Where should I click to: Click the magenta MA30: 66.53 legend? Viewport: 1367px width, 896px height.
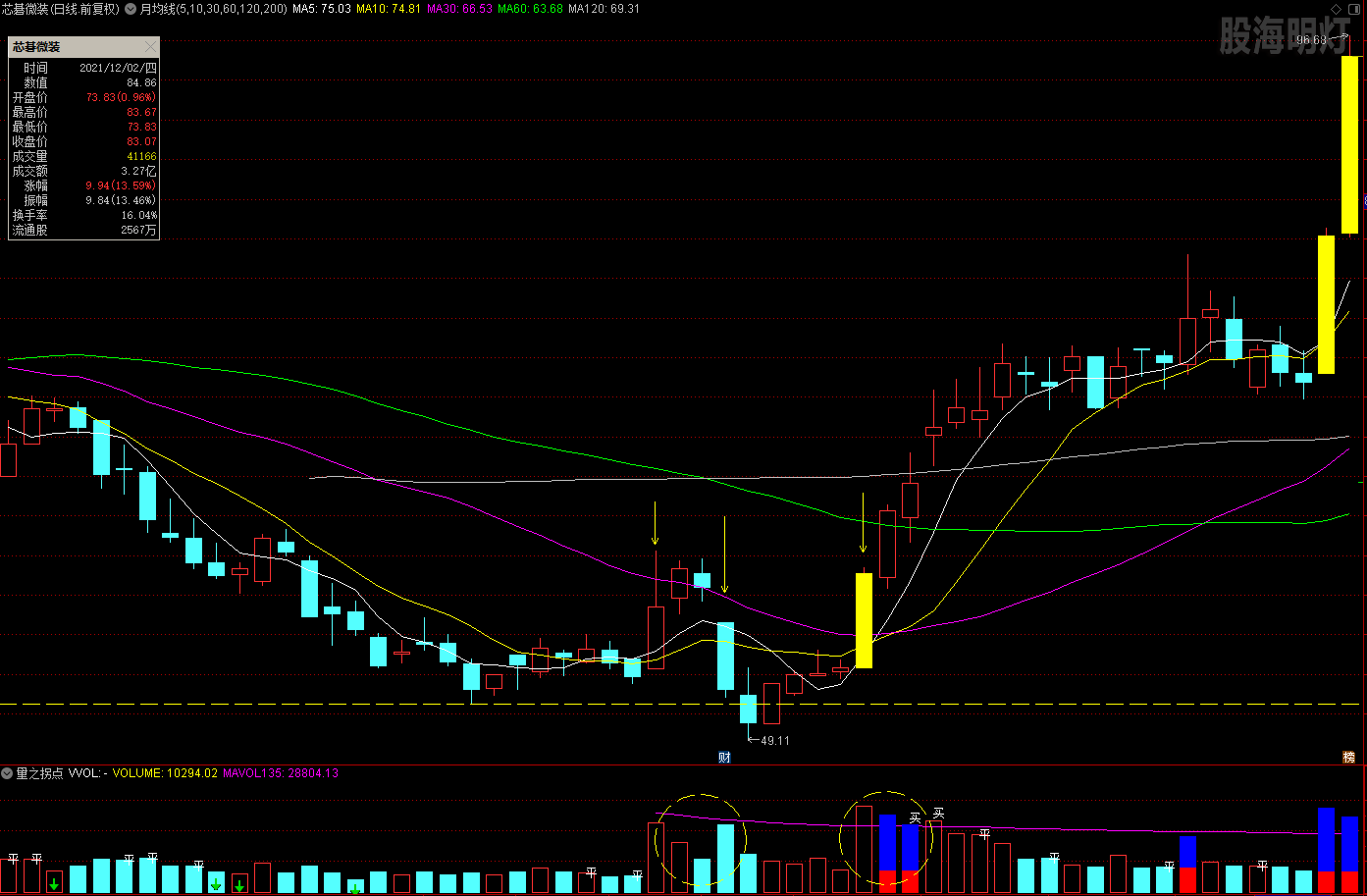459,9
